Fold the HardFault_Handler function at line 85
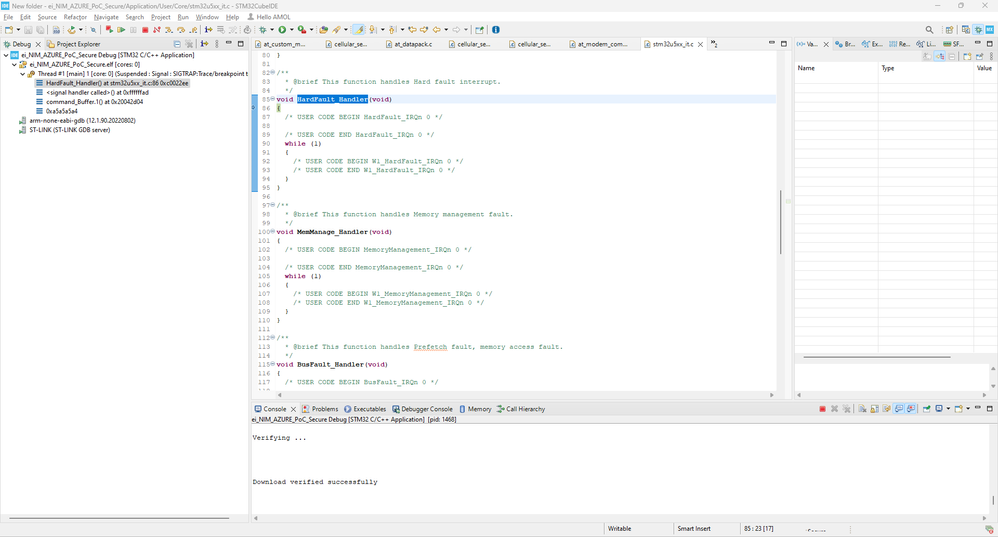 click(273, 99)
